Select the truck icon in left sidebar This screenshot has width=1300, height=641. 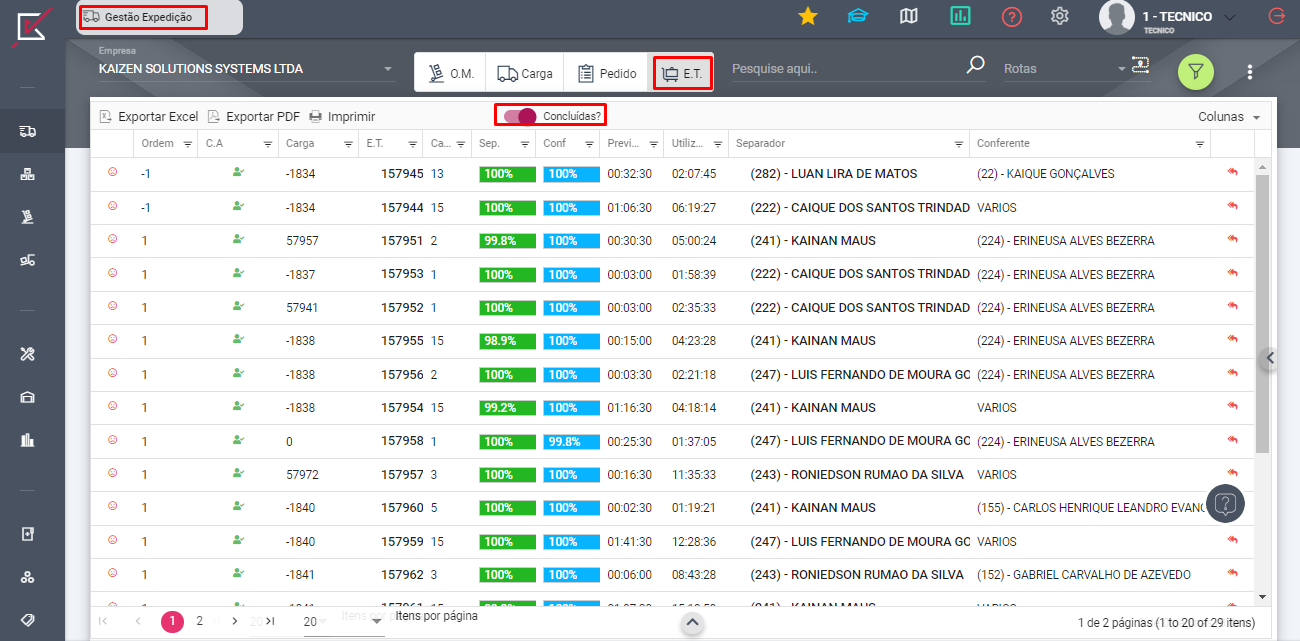point(28,131)
